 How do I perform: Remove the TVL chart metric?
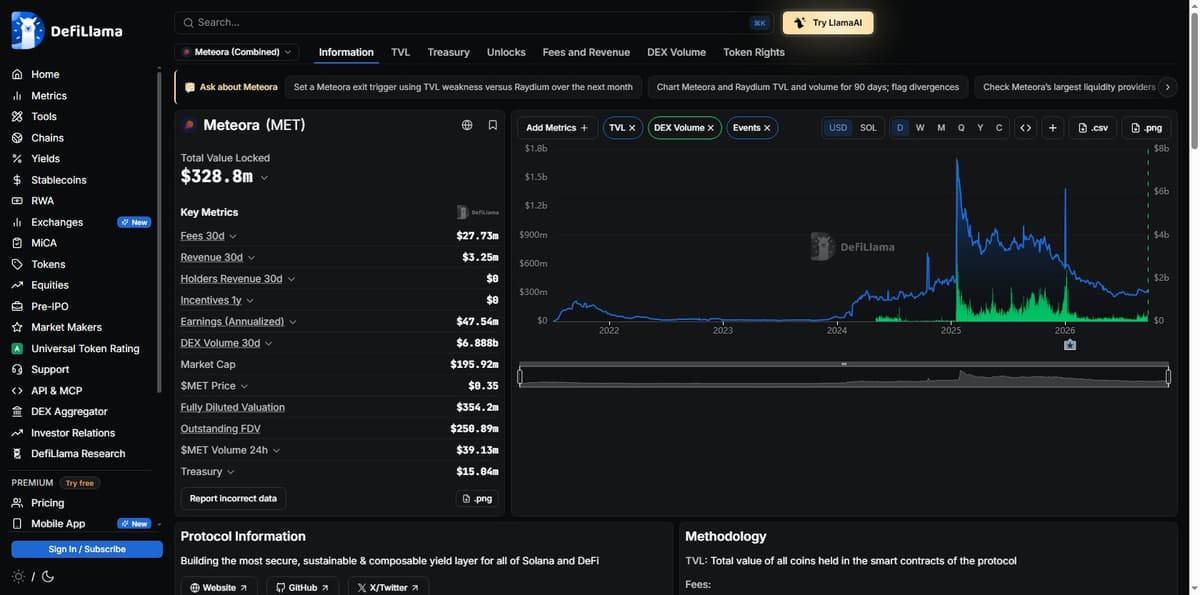(x=632, y=128)
